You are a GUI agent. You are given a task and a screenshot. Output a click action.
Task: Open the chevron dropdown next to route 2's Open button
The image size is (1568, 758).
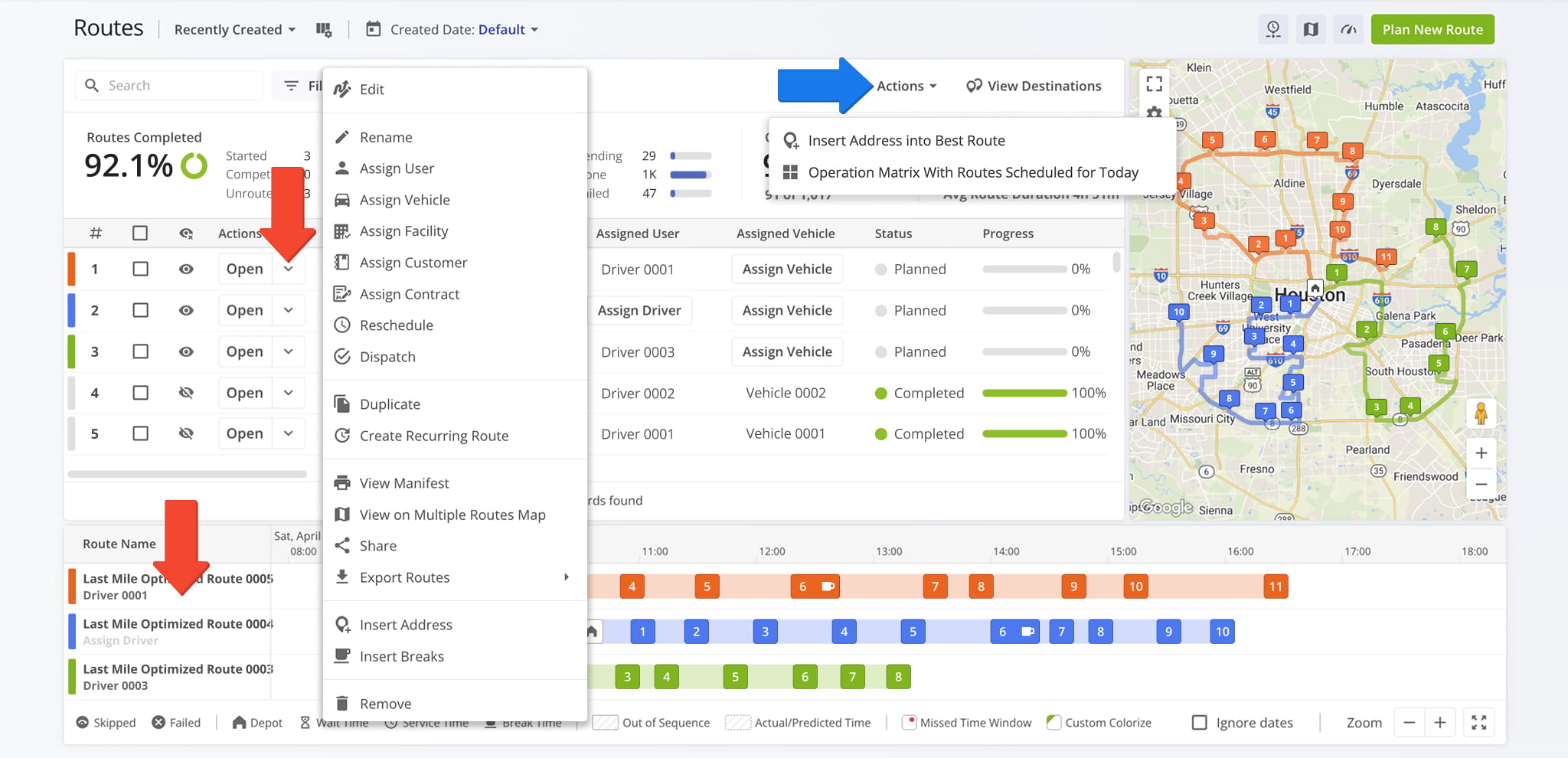click(x=289, y=309)
